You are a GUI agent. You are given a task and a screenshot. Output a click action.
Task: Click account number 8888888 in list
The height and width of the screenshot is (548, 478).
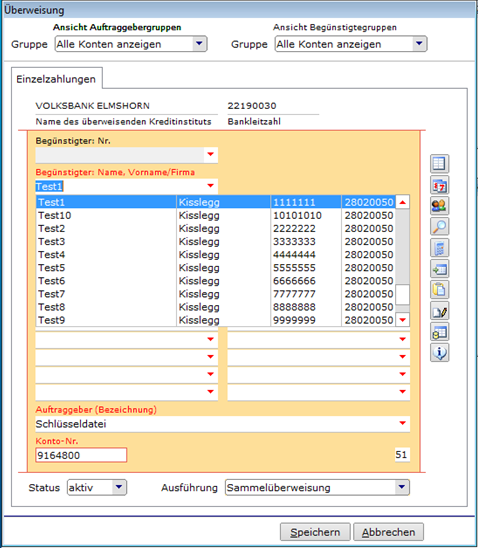coord(294,307)
